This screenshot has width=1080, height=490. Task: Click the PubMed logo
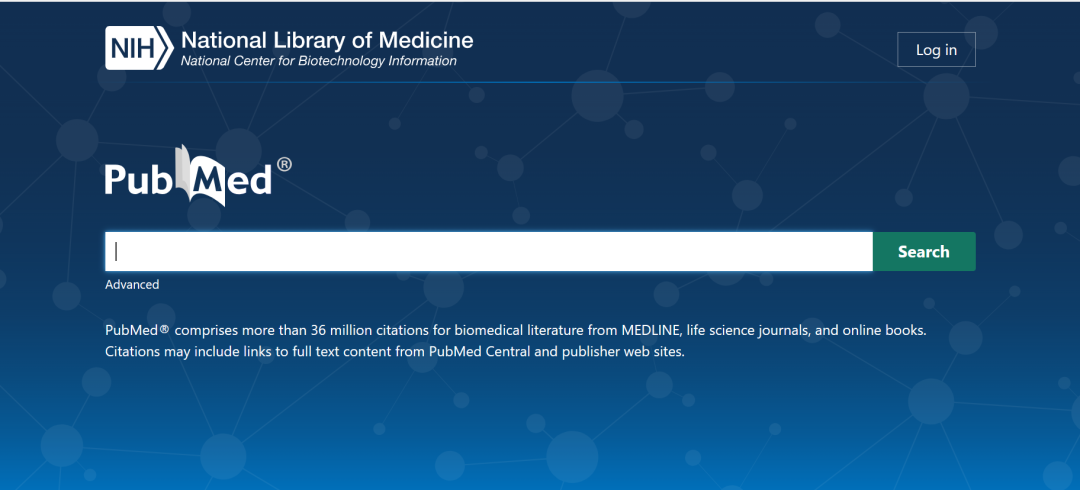tap(198, 176)
